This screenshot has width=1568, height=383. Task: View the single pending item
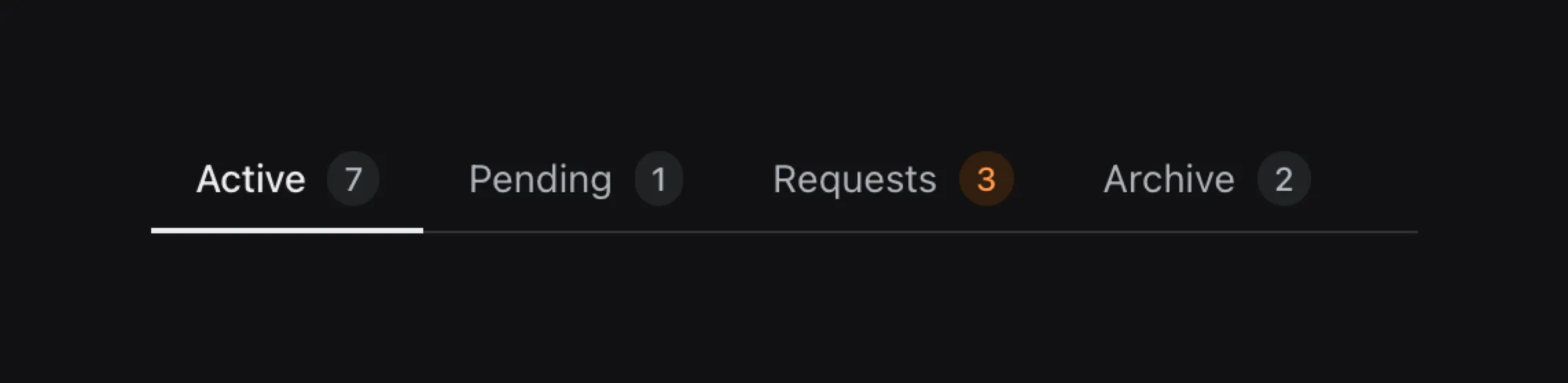click(x=575, y=179)
